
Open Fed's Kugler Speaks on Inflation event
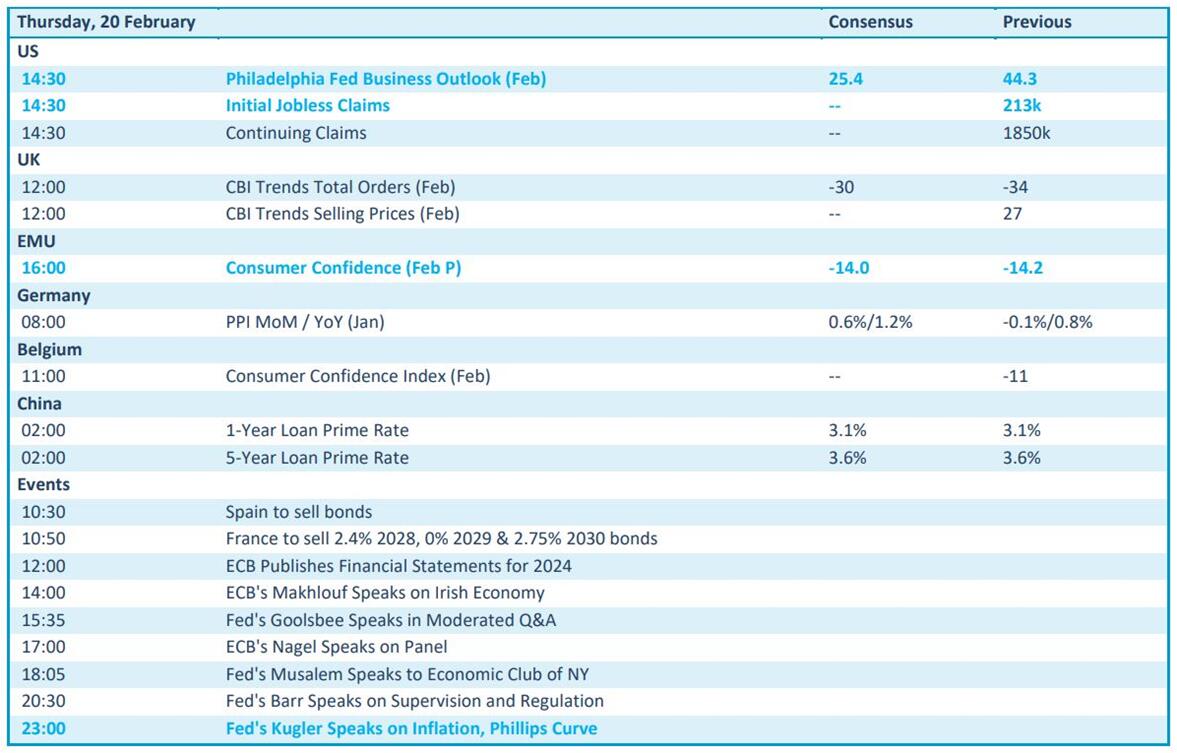pos(411,728)
